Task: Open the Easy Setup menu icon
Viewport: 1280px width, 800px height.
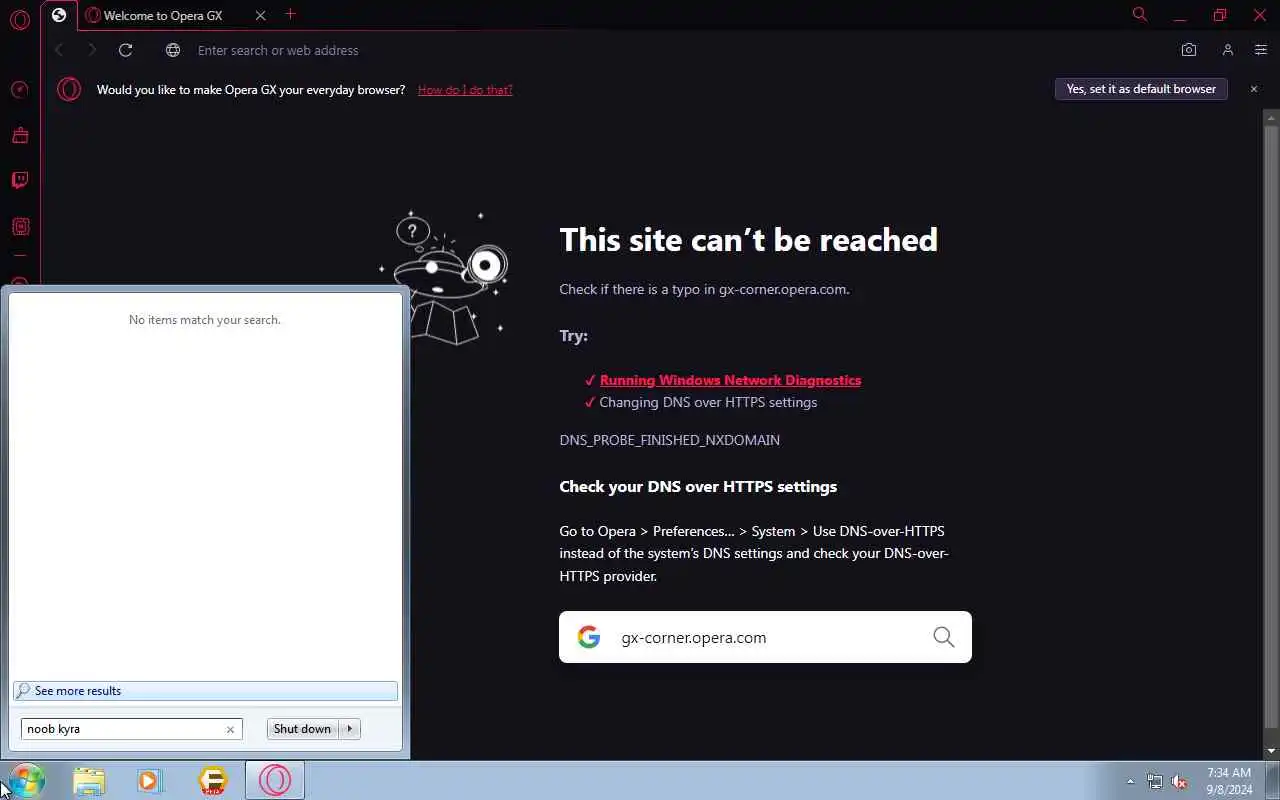Action: point(1260,50)
